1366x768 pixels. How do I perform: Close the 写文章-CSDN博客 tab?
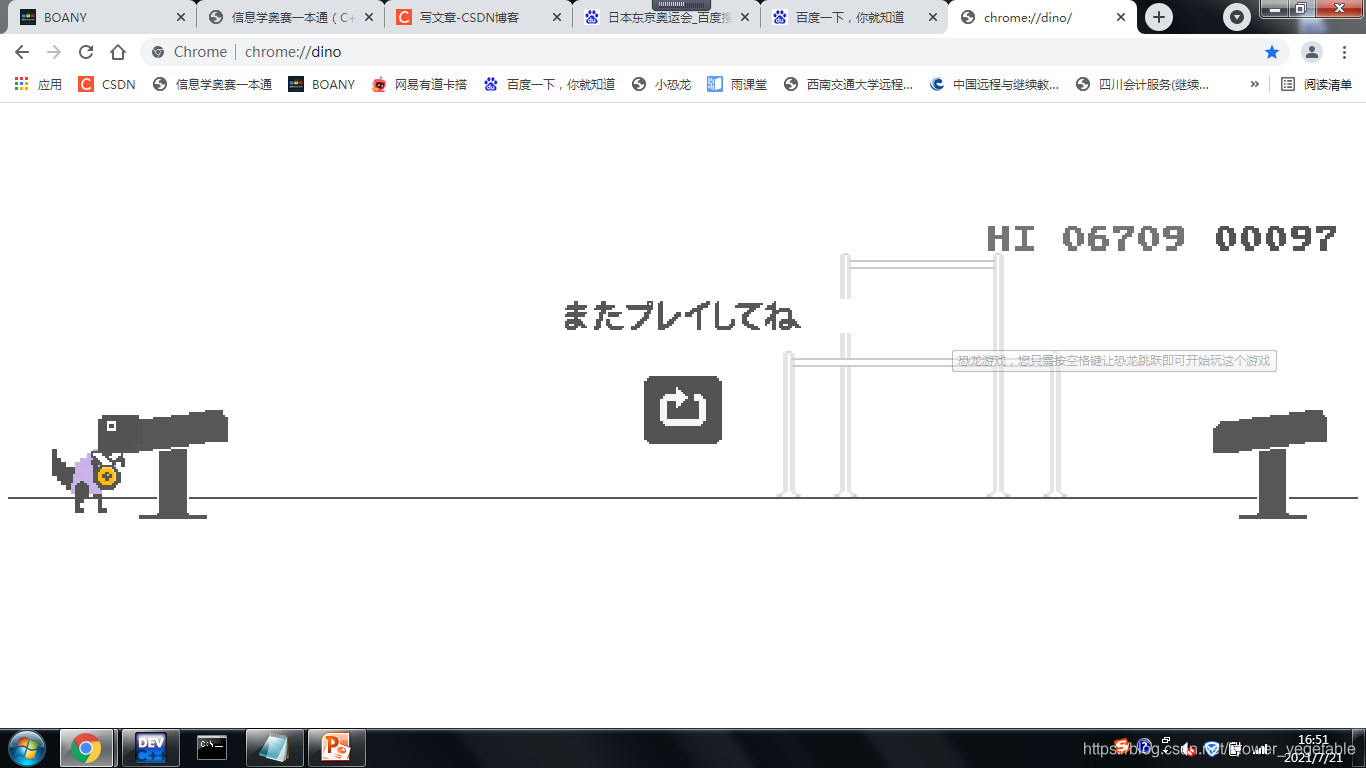click(x=557, y=17)
